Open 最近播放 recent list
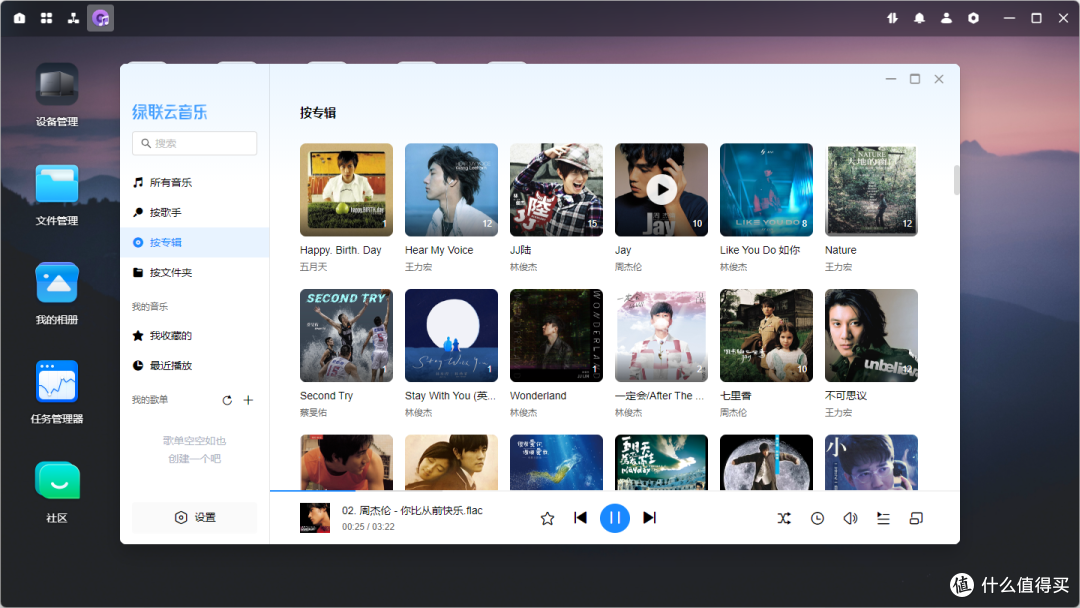 194,366
